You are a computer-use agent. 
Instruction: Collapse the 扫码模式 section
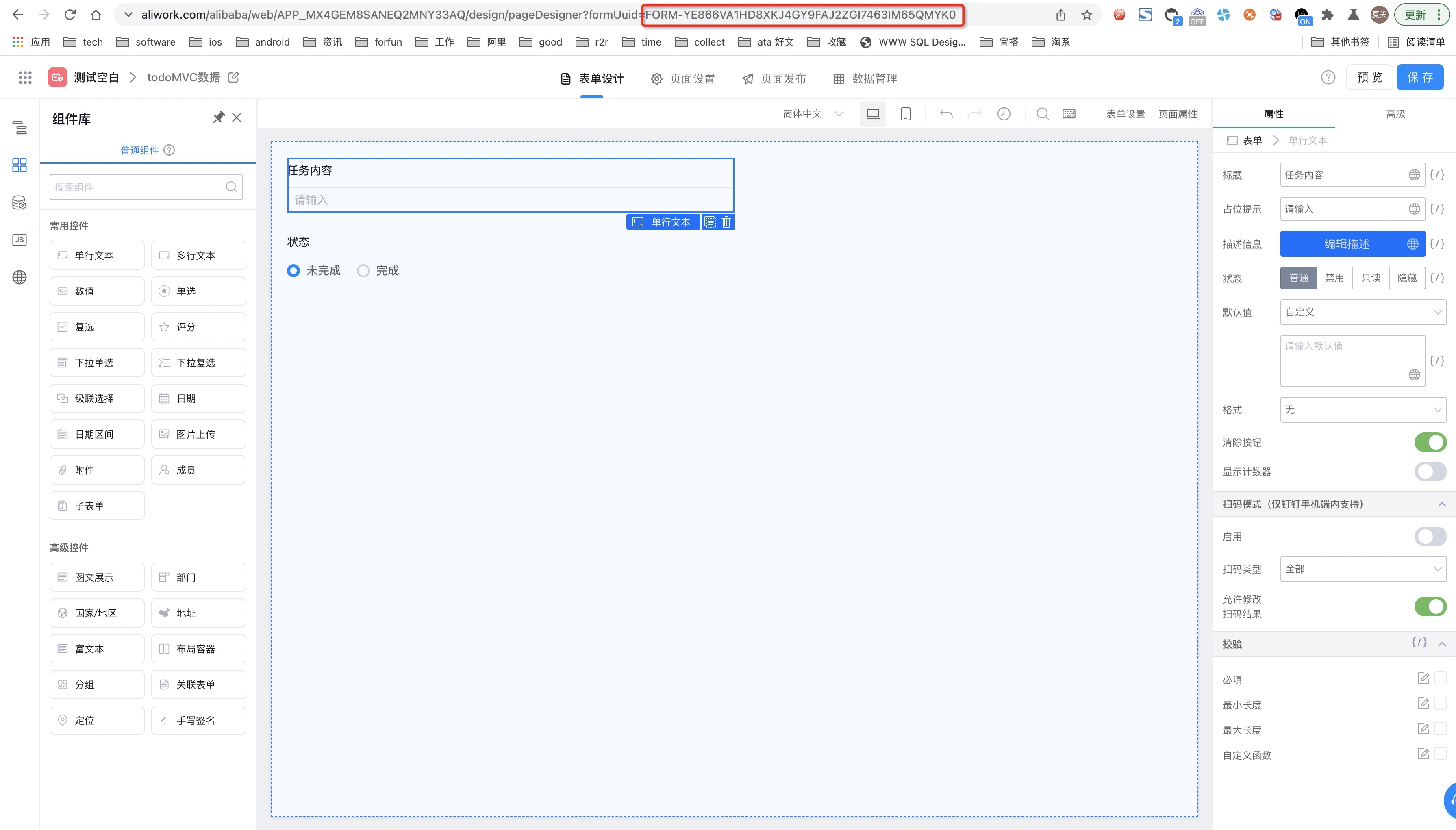(1441, 504)
